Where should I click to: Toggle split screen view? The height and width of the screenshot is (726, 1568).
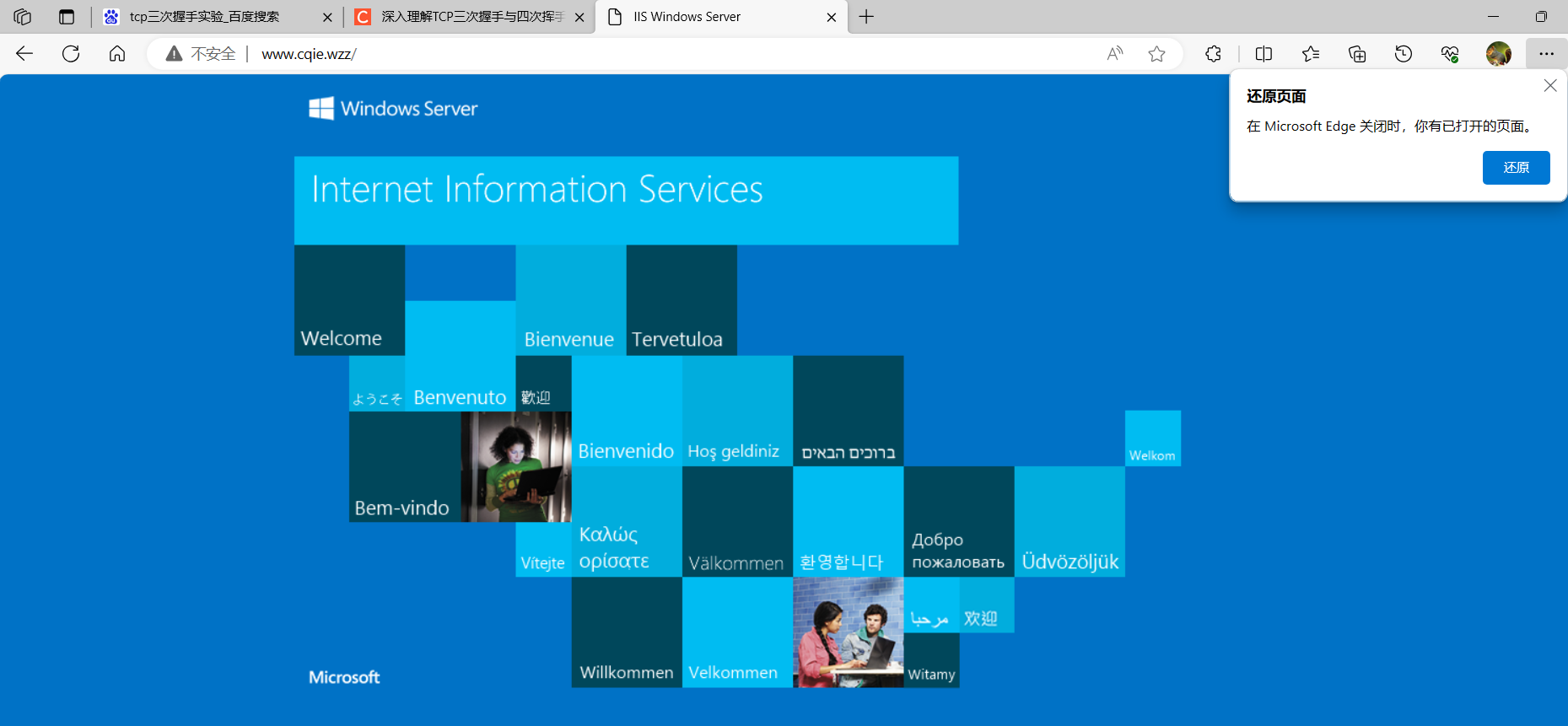point(1264,54)
